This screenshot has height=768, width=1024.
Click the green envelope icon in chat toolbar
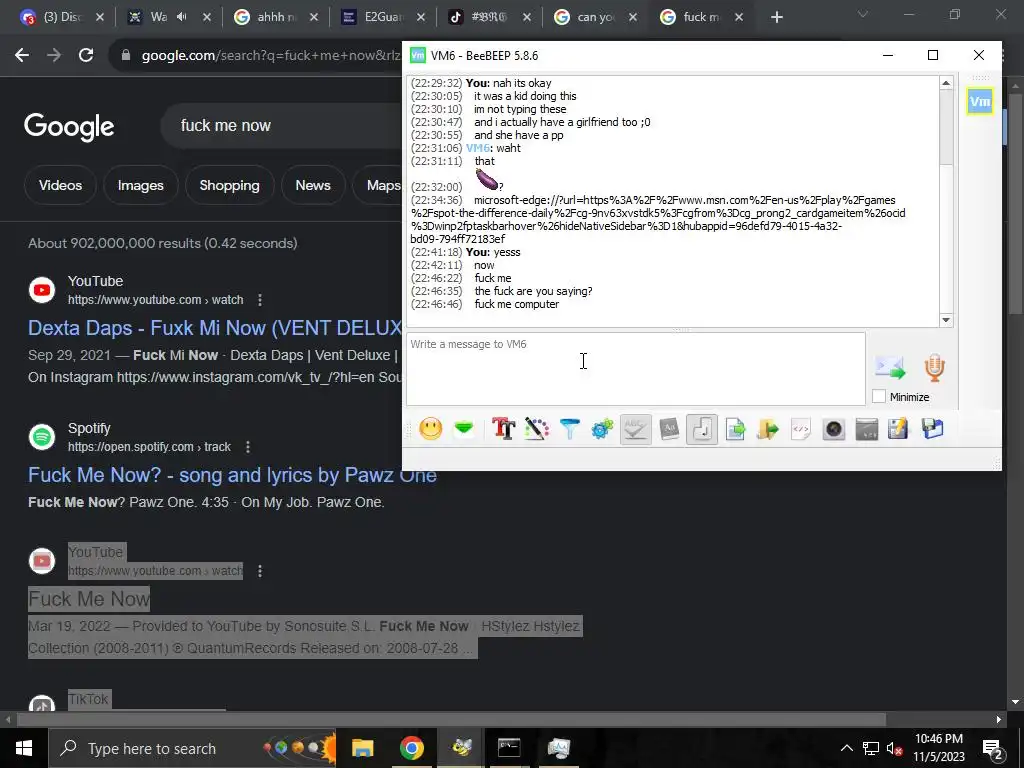pos(464,429)
